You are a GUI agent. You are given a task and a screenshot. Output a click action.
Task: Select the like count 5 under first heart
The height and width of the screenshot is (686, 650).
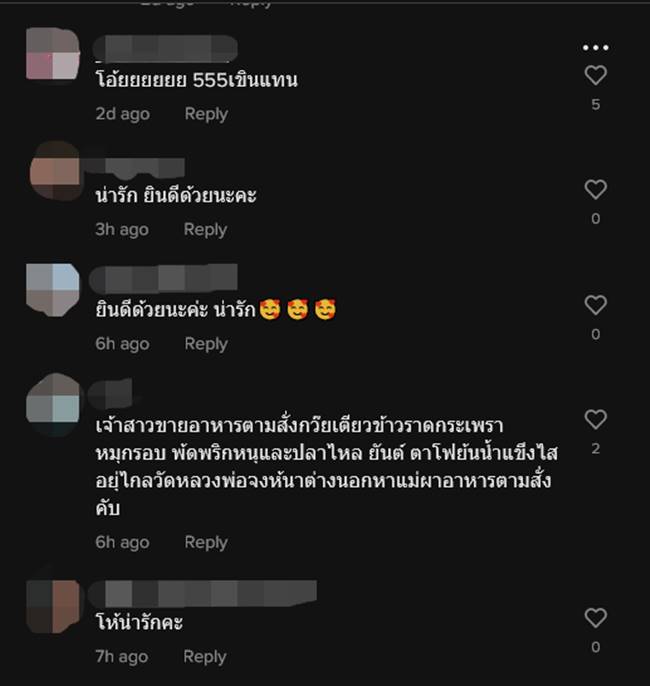click(595, 105)
